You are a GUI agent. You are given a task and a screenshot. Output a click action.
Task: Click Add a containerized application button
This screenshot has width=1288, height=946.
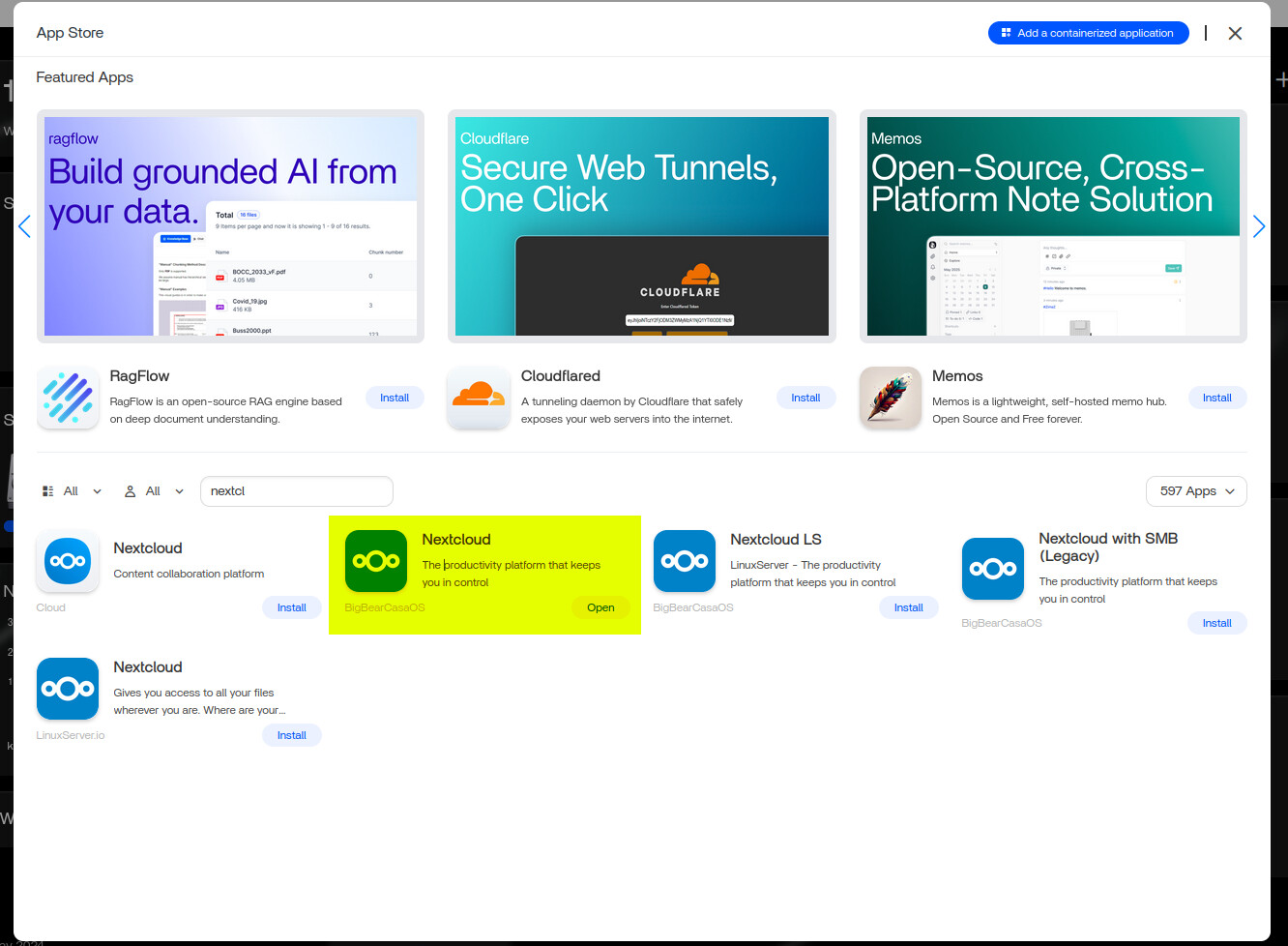pyautogui.click(x=1088, y=33)
